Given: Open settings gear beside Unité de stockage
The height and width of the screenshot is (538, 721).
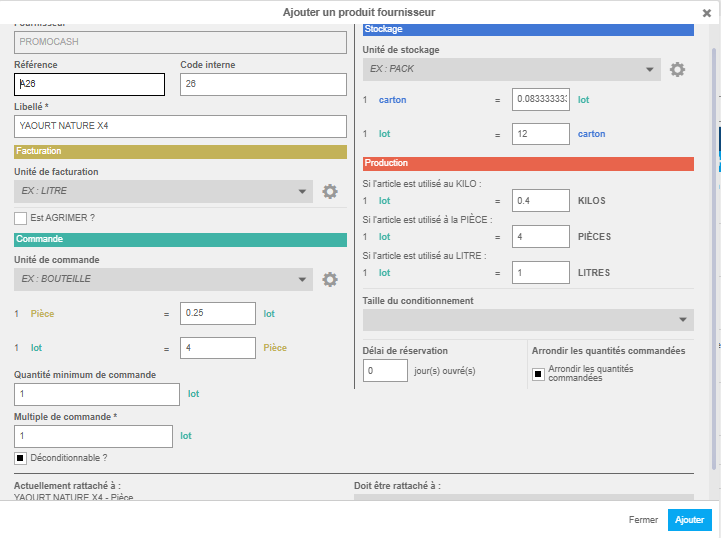Looking at the screenshot, I should (x=677, y=69).
